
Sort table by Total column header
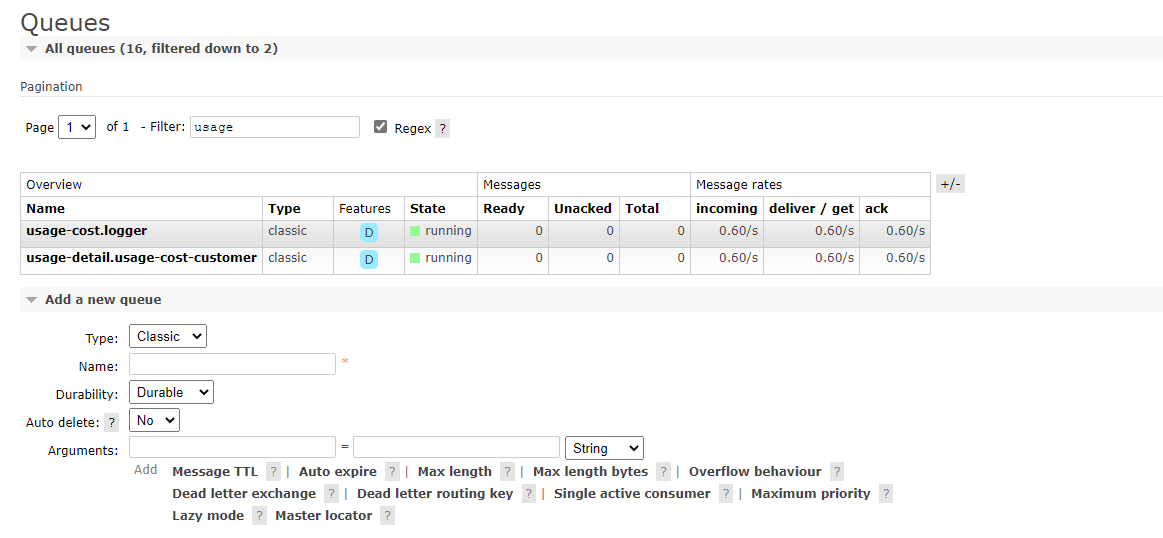point(642,209)
